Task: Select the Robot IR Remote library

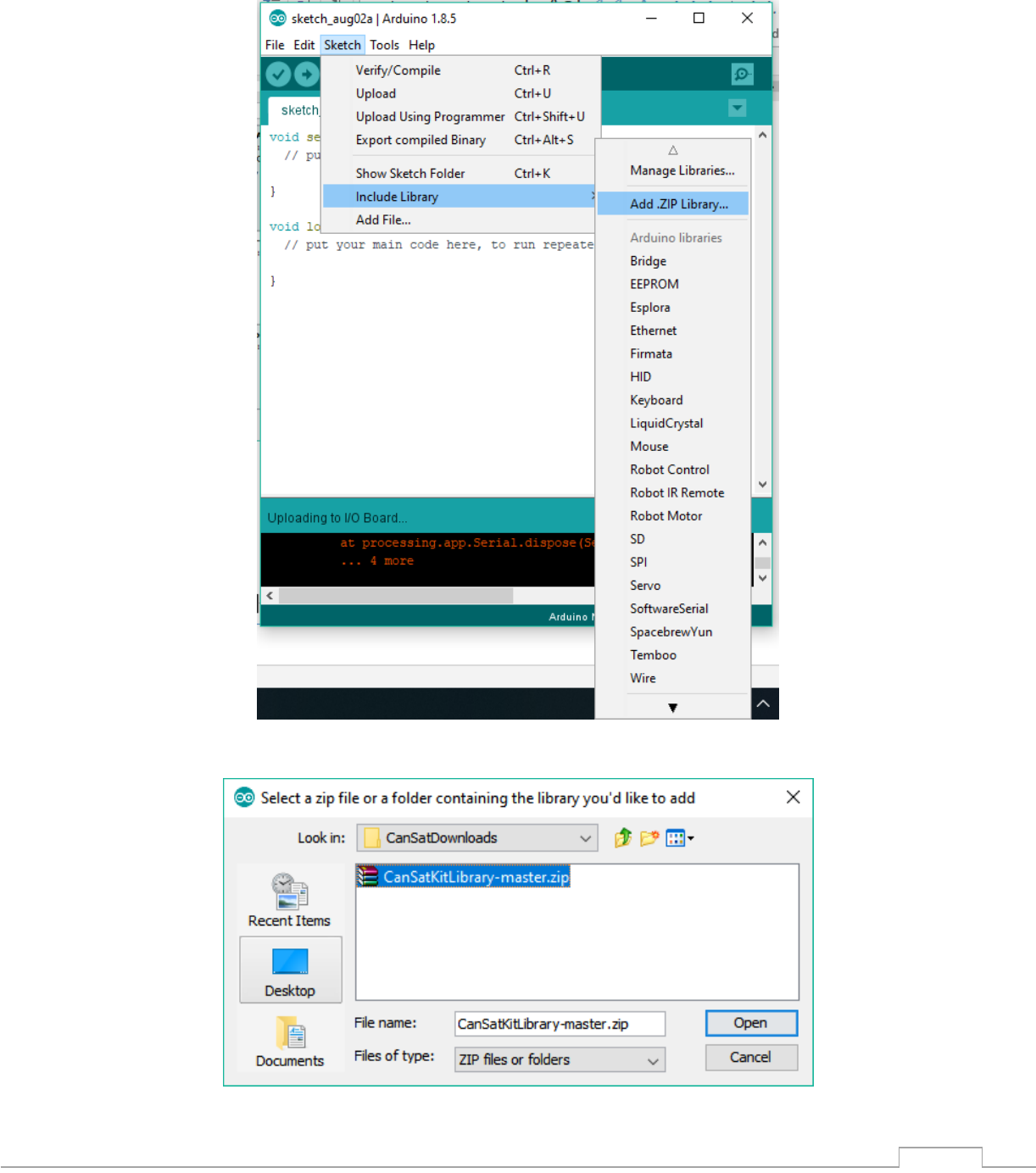Action: tap(673, 492)
